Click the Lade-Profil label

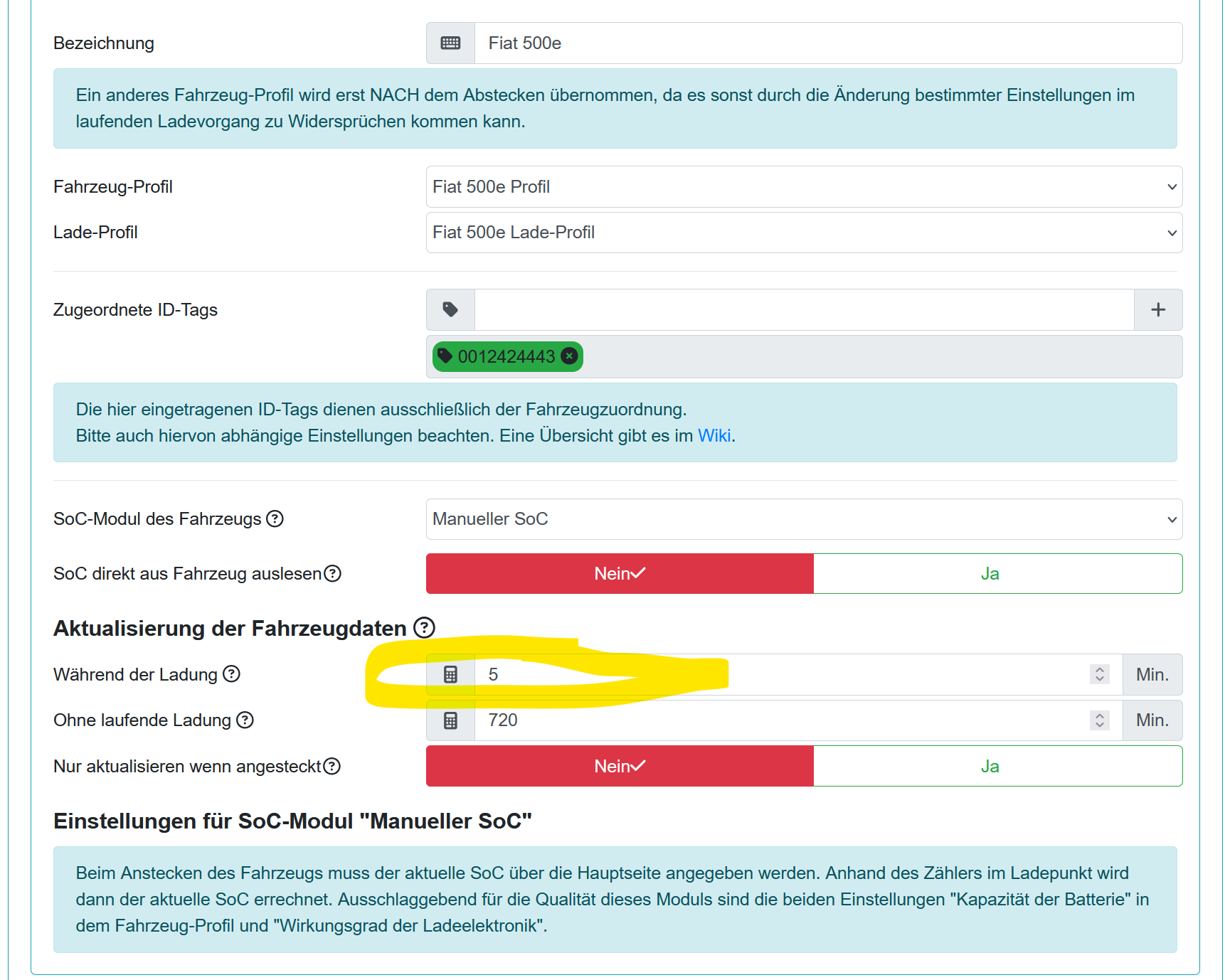pos(95,233)
